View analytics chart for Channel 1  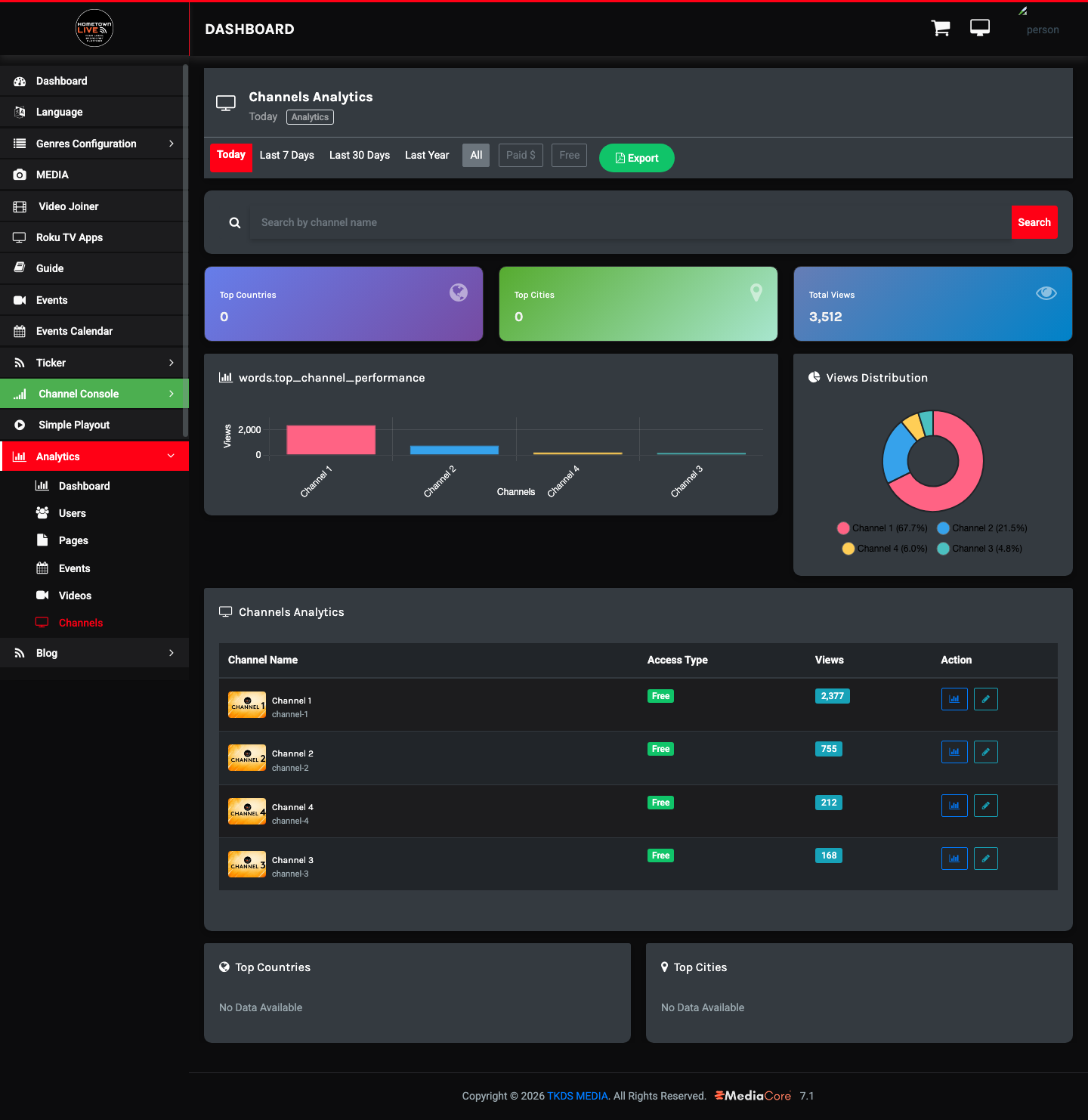tap(954, 699)
